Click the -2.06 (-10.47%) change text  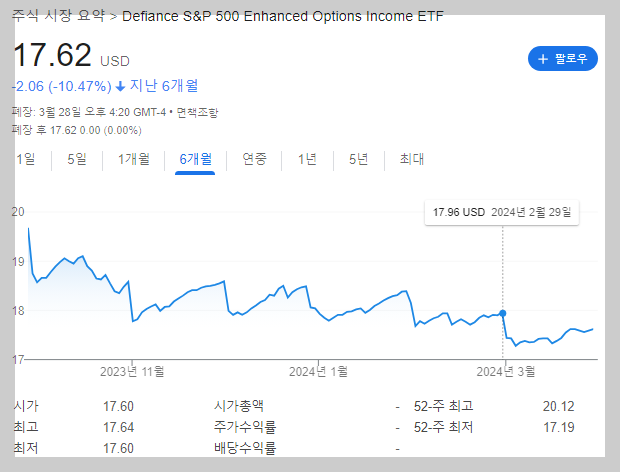coord(62,86)
